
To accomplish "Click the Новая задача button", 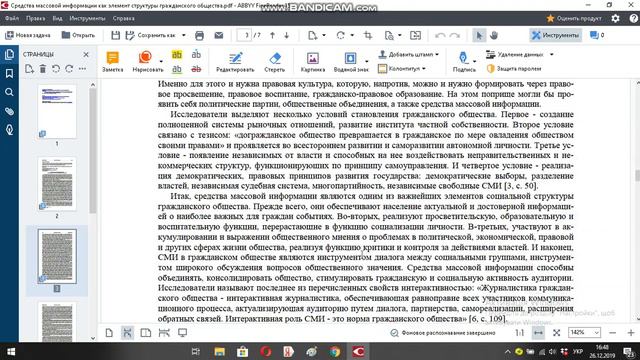I will 27,36.
